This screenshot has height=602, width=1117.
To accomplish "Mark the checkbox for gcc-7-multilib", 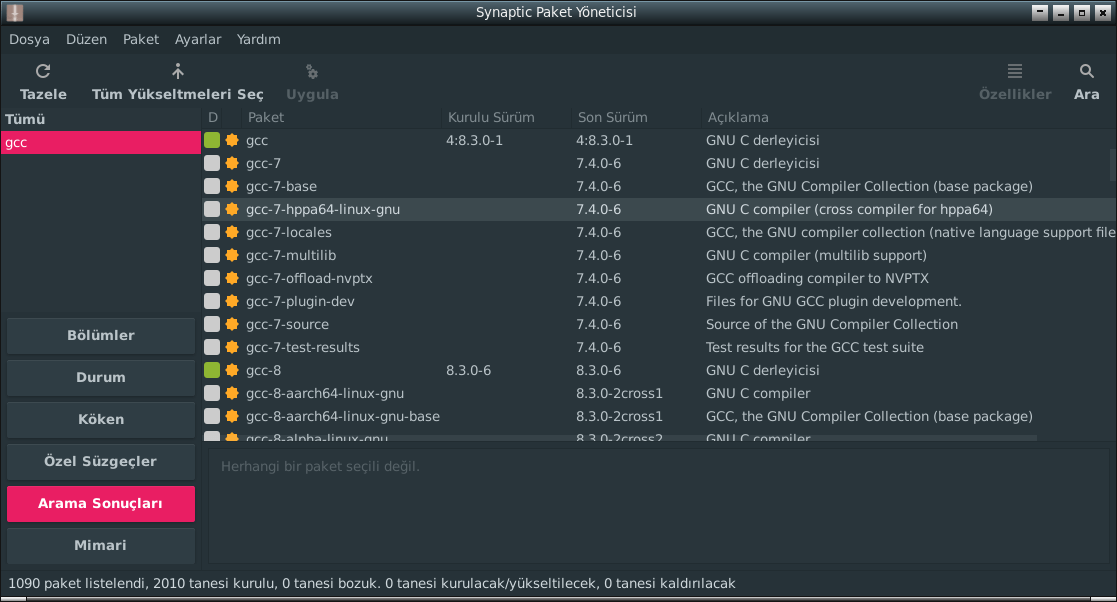I will pos(212,255).
